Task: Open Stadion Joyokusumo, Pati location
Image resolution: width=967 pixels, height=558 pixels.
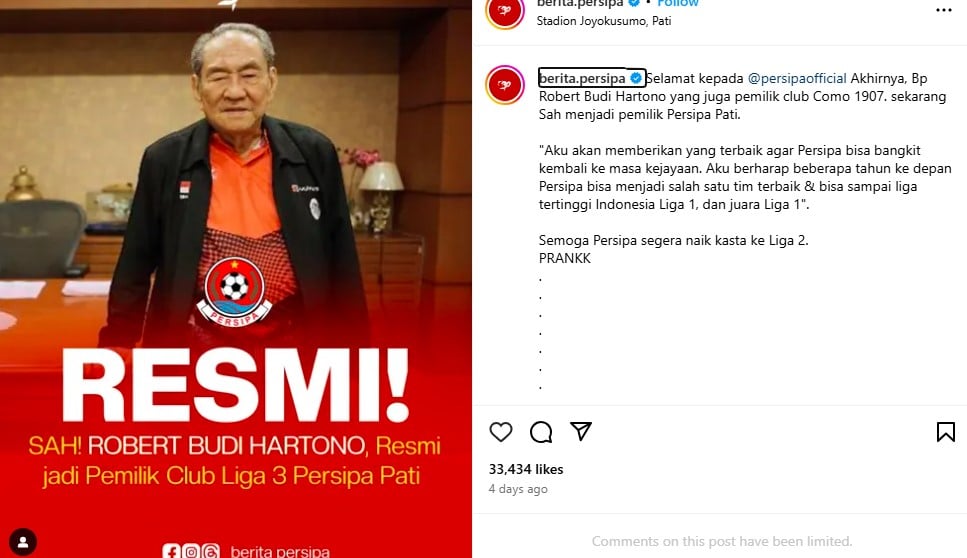Action: point(603,21)
